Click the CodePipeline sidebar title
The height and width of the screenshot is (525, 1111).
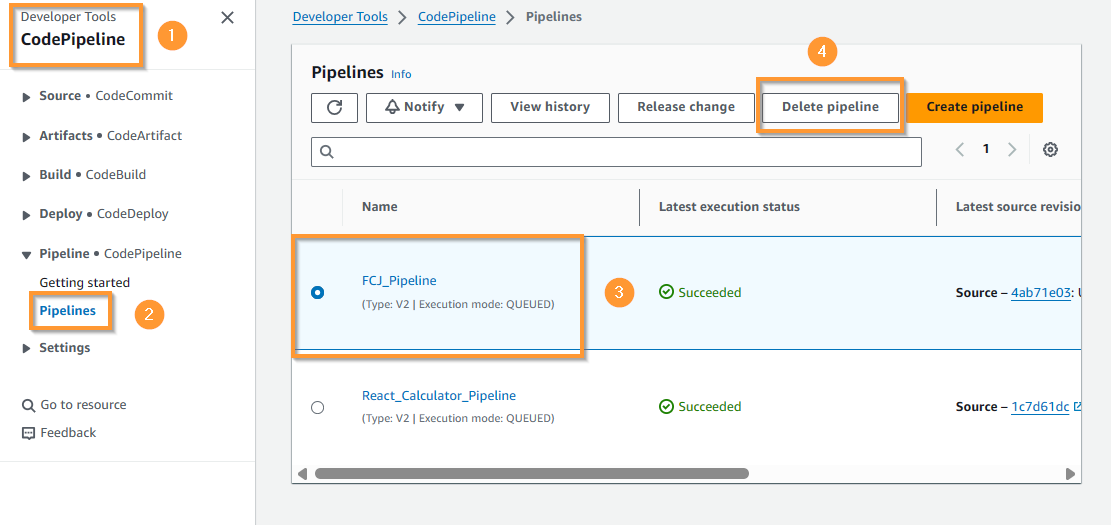73,40
